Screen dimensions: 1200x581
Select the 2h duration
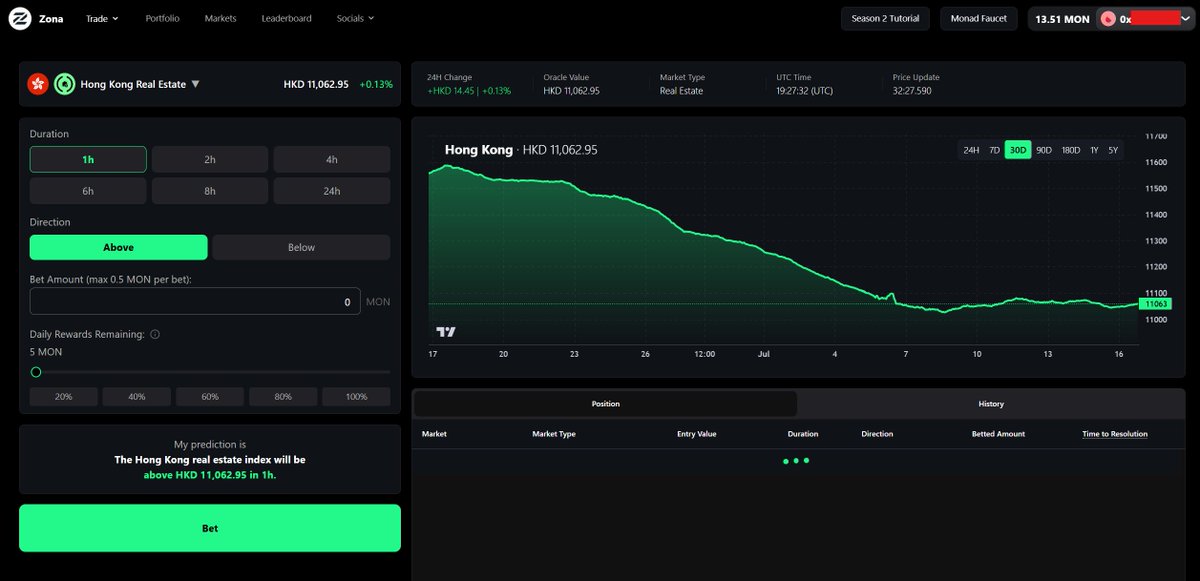pos(210,159)
